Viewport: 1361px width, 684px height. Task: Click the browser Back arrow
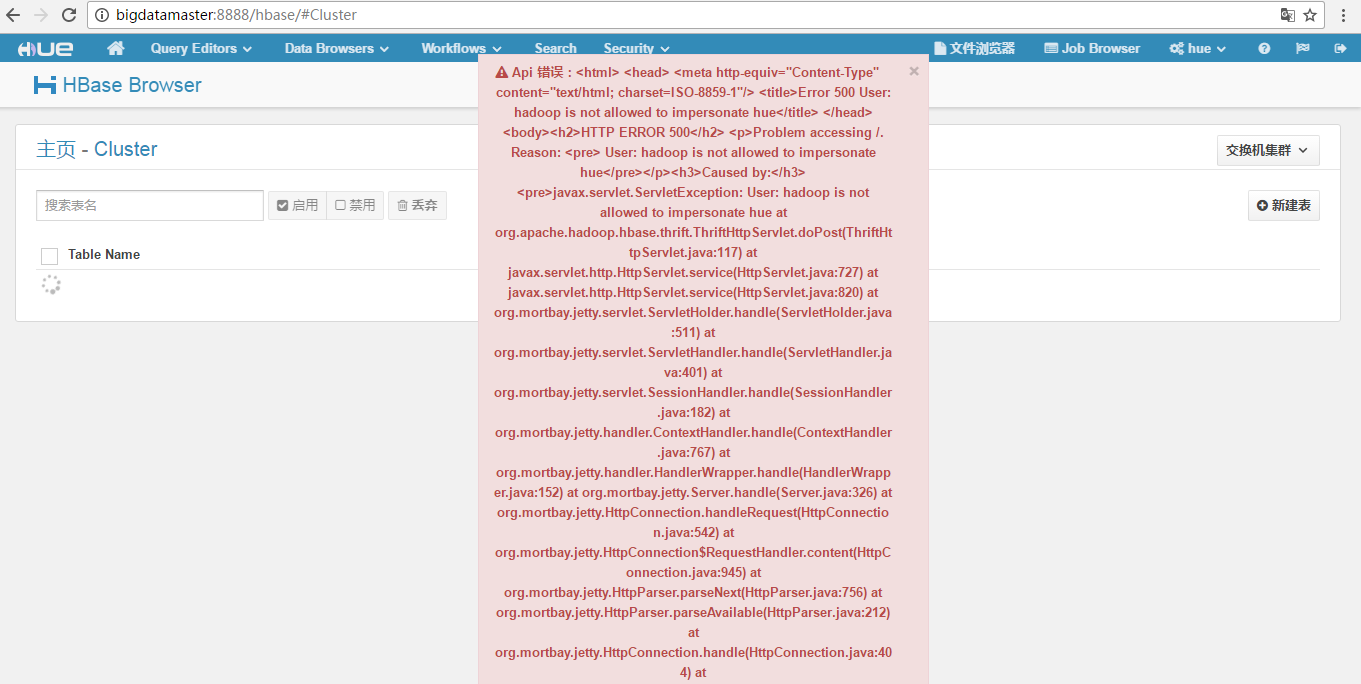(13, 15)
